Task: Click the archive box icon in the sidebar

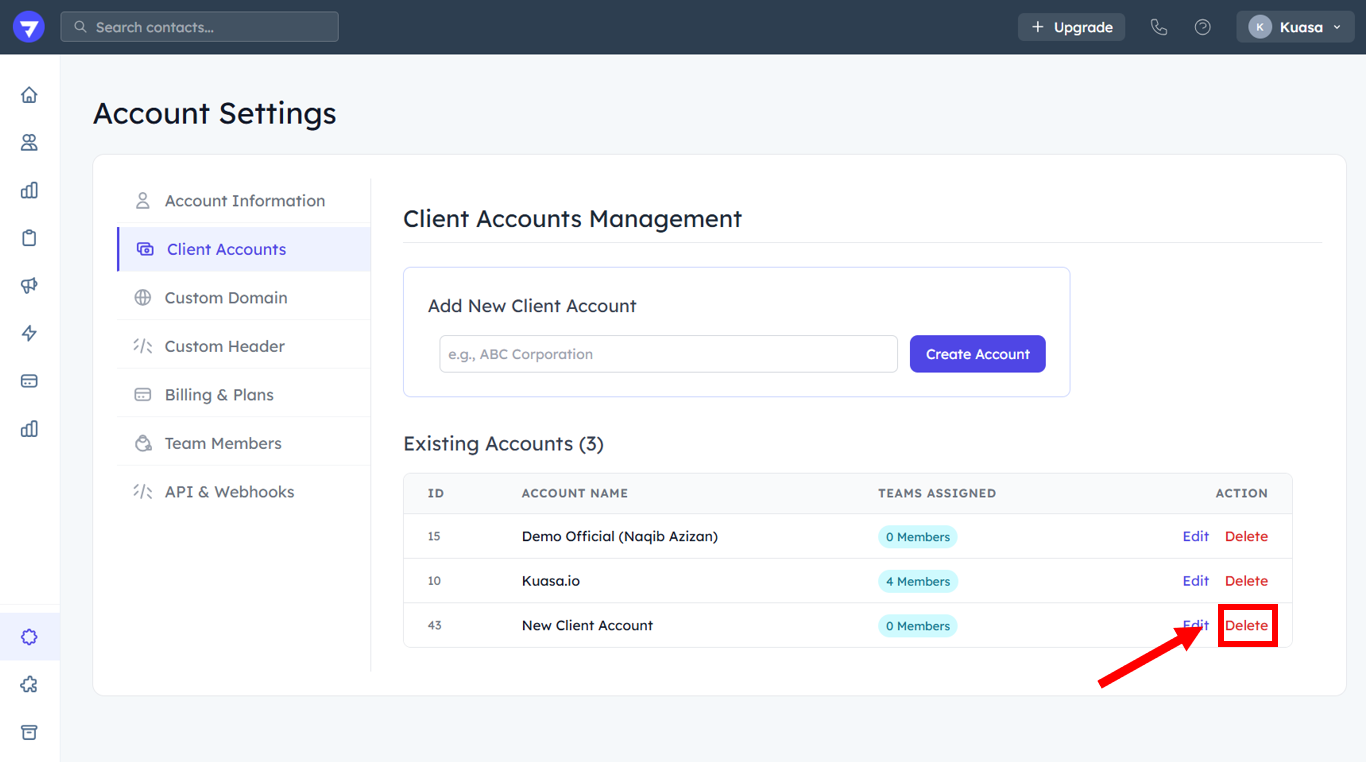Action: (x=29, y=733)
